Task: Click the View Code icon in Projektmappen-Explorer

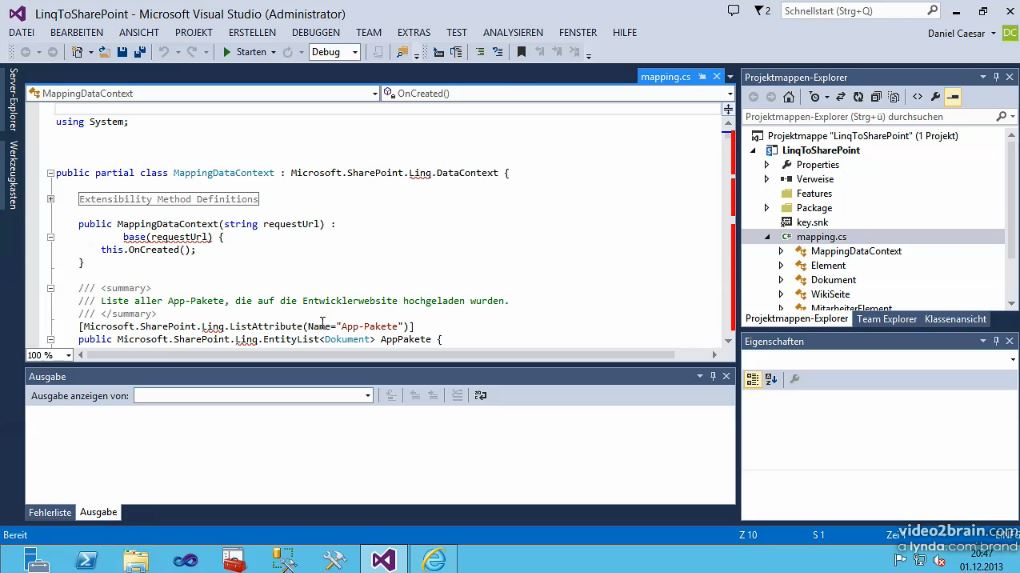Action: pos(917,97)
